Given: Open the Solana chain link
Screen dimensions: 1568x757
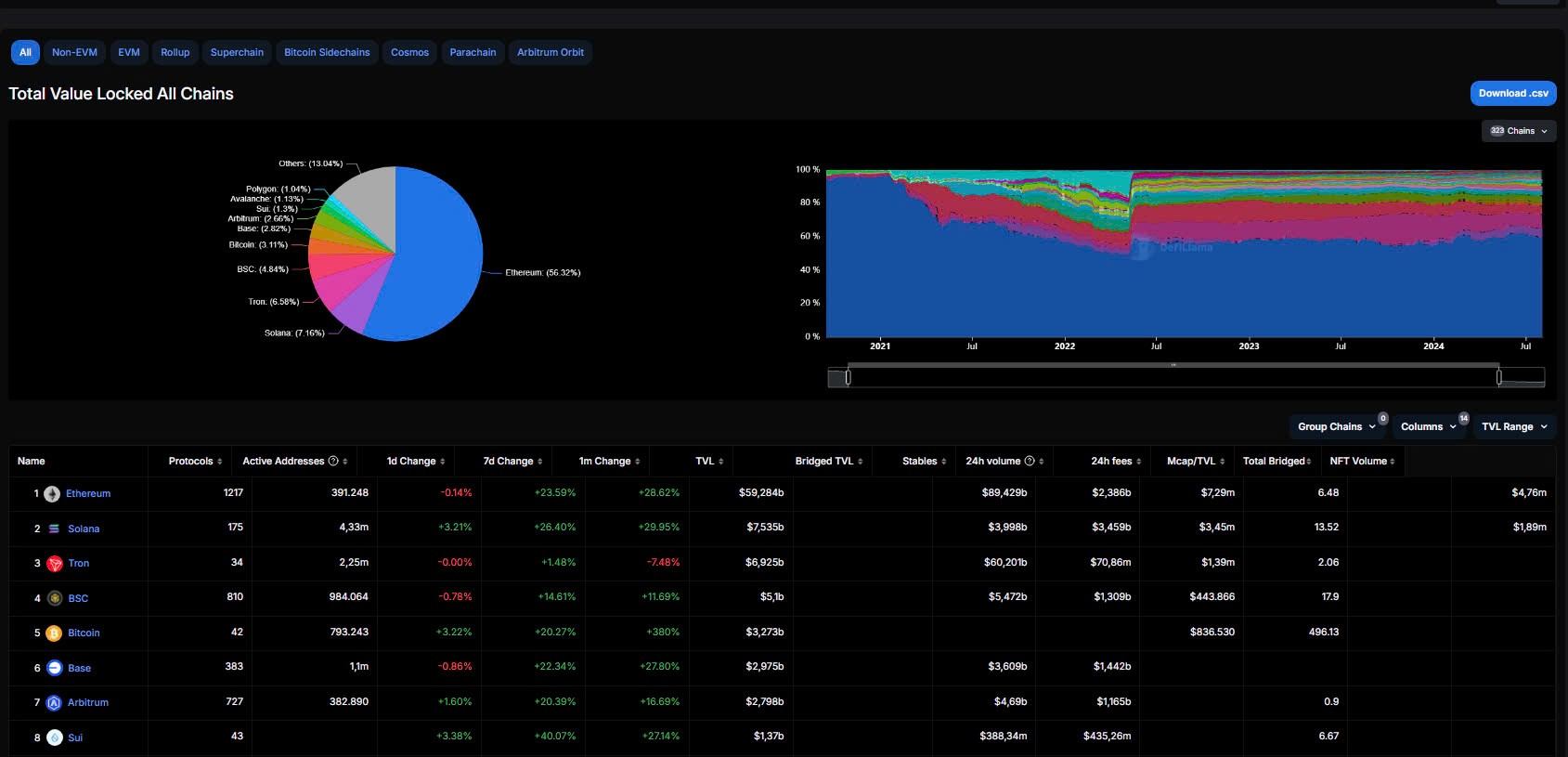Looking at the screenshot, I should [84, 529].
